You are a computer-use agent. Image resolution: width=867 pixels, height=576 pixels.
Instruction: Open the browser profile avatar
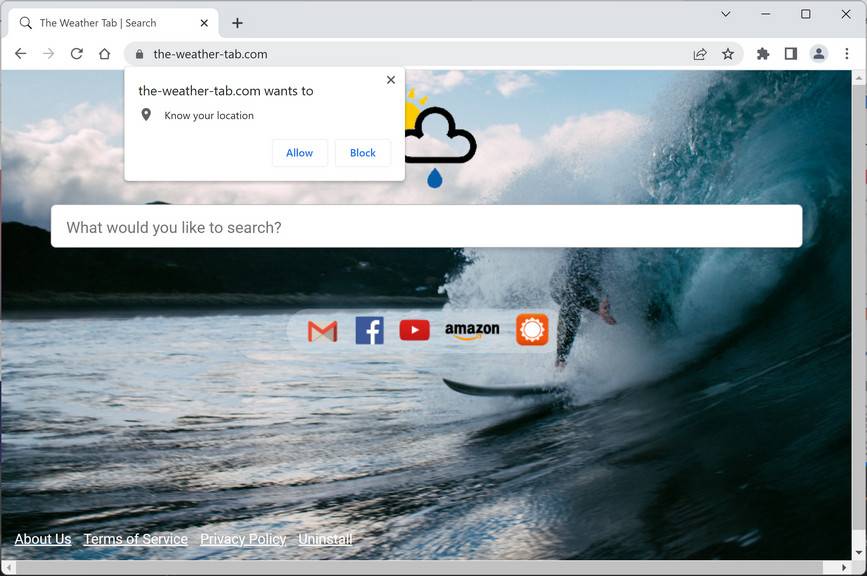click(x=820, y=53)
